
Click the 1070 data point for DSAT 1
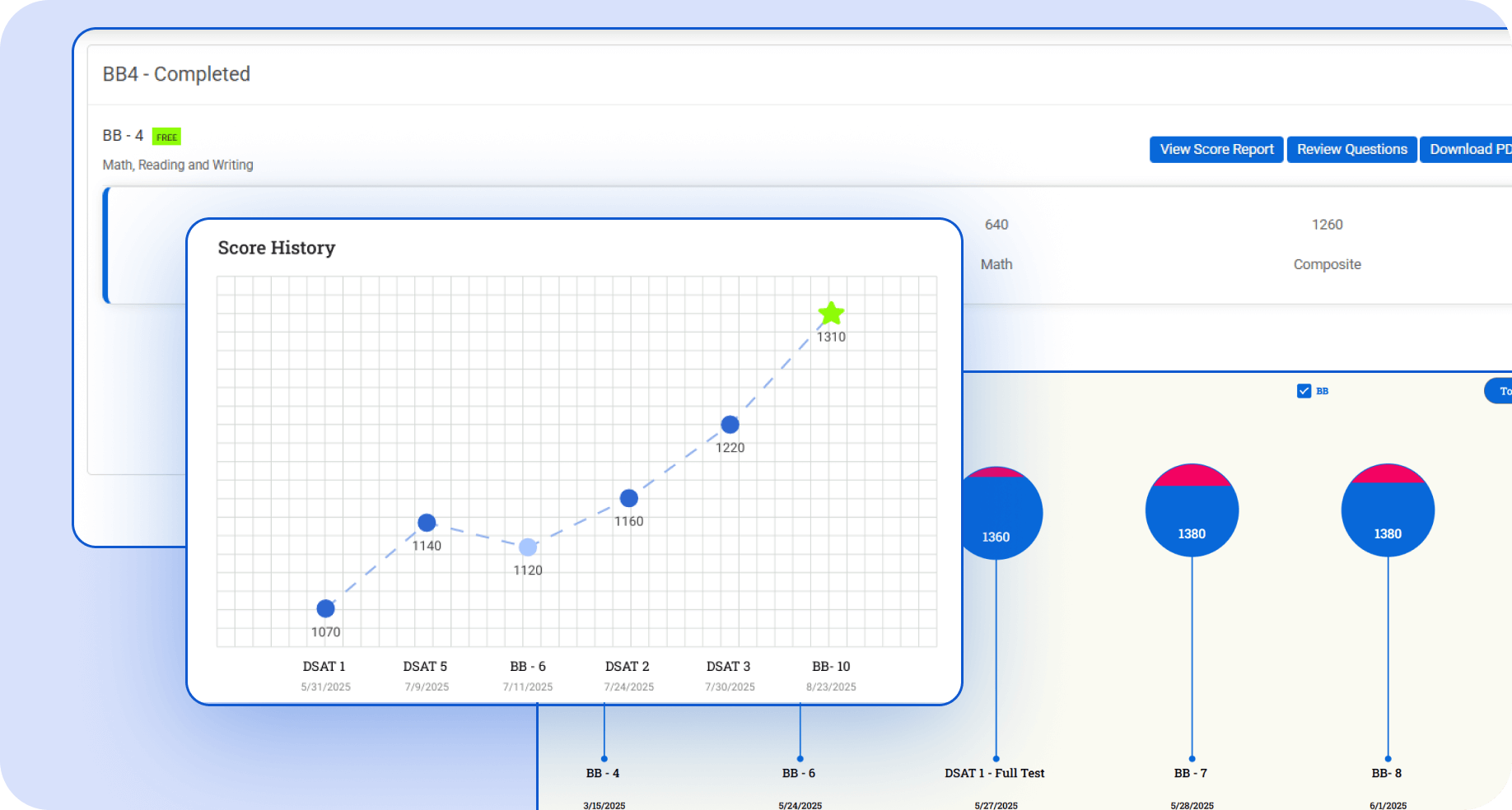[325, 608]
